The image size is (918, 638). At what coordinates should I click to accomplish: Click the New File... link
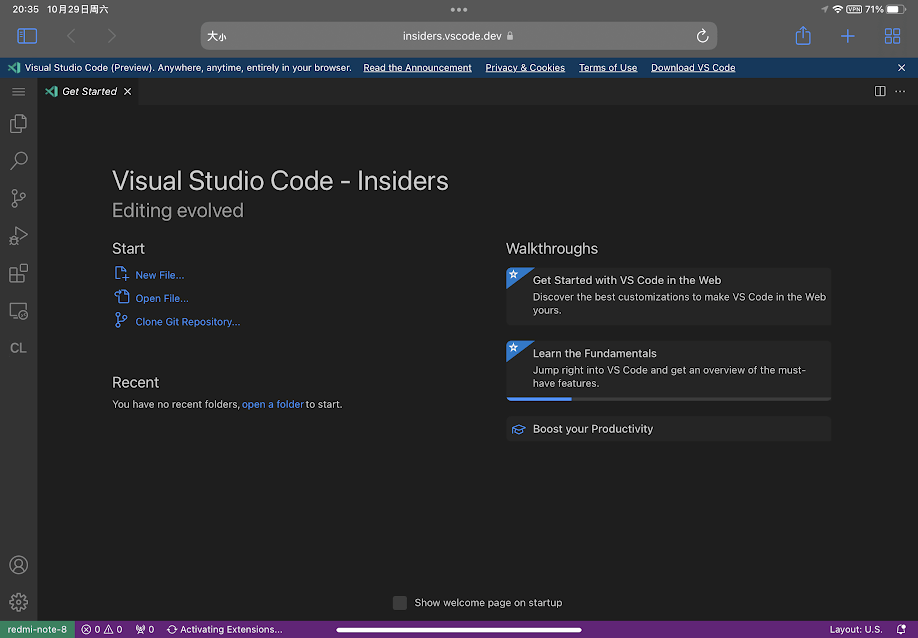(159, 275)
